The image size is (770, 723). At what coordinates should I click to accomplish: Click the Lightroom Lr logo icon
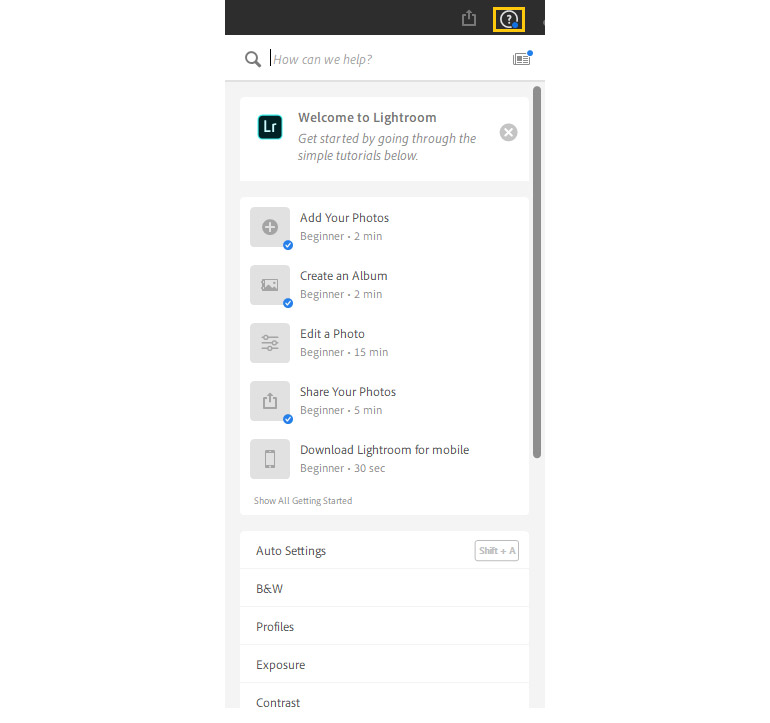[x=270, y=127]
